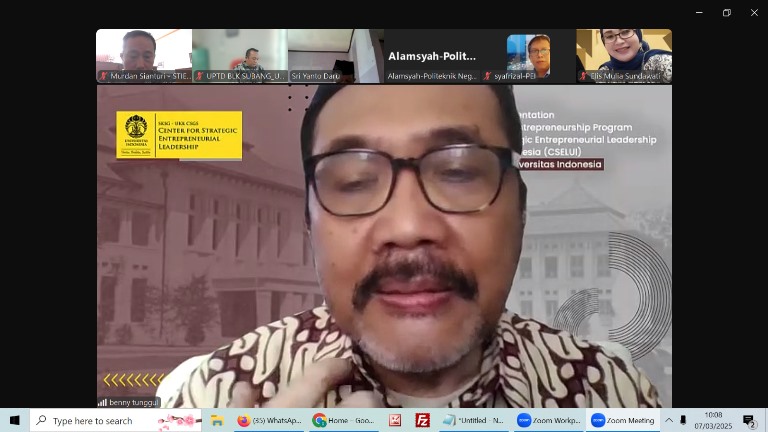Open the Windows Start menu

(14, 420)
